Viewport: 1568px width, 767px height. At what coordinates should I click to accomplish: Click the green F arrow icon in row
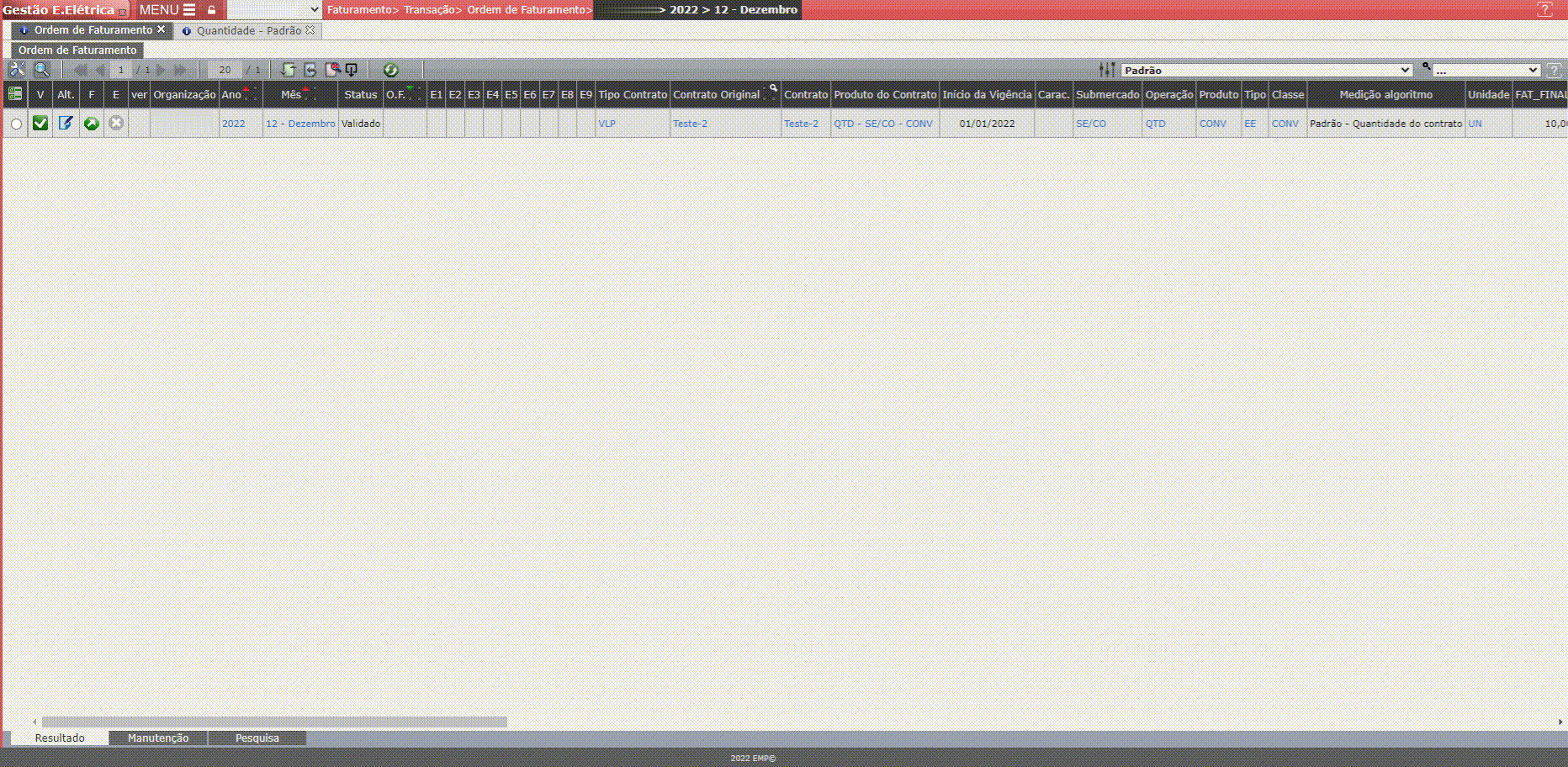(92, 124)
